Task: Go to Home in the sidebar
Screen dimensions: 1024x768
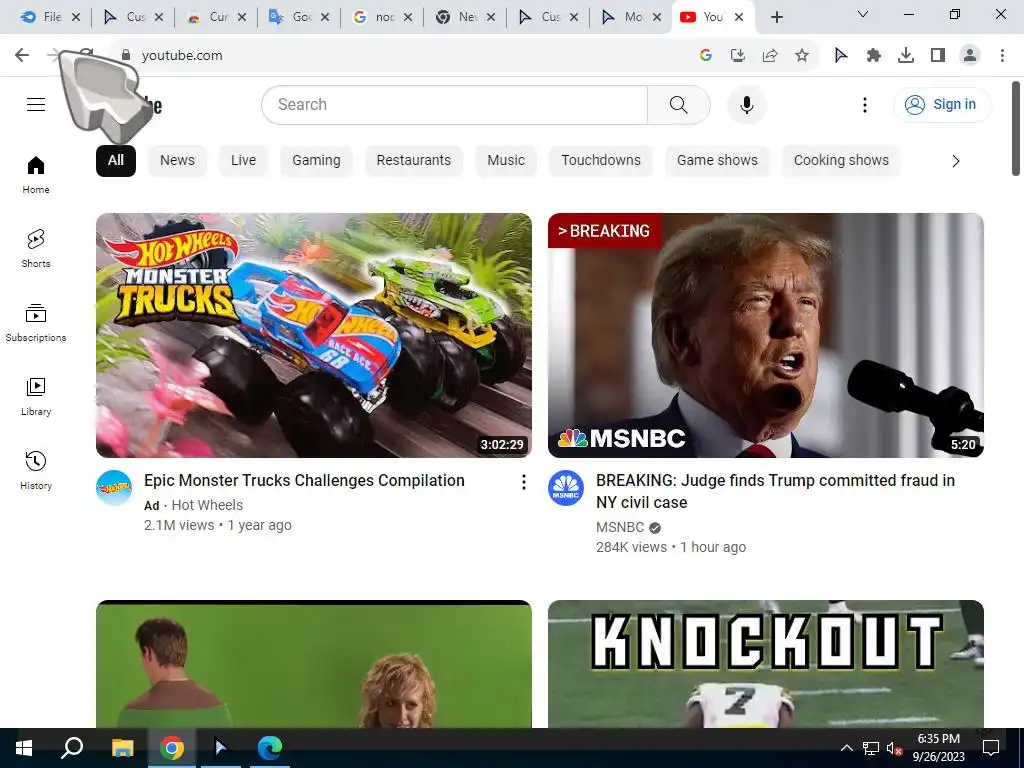Action: tap(36, 175)
